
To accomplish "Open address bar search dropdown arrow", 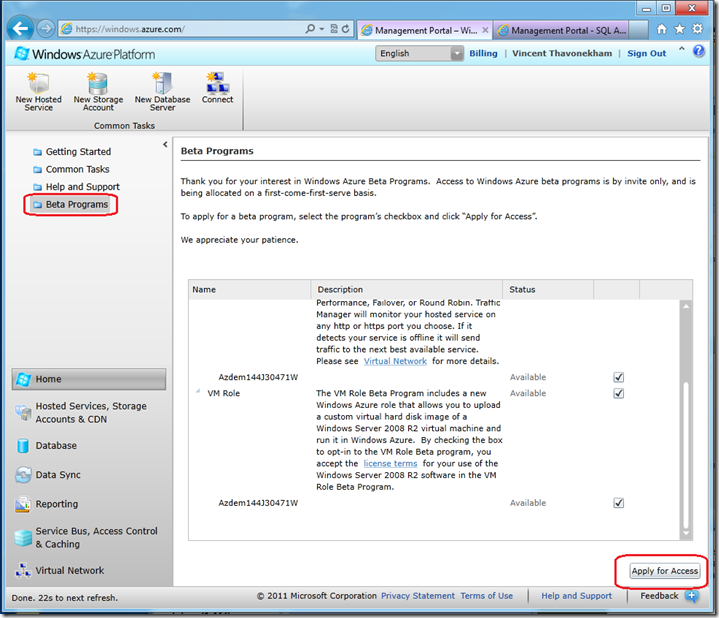I will pyautogui.click(x=321, y=29).
